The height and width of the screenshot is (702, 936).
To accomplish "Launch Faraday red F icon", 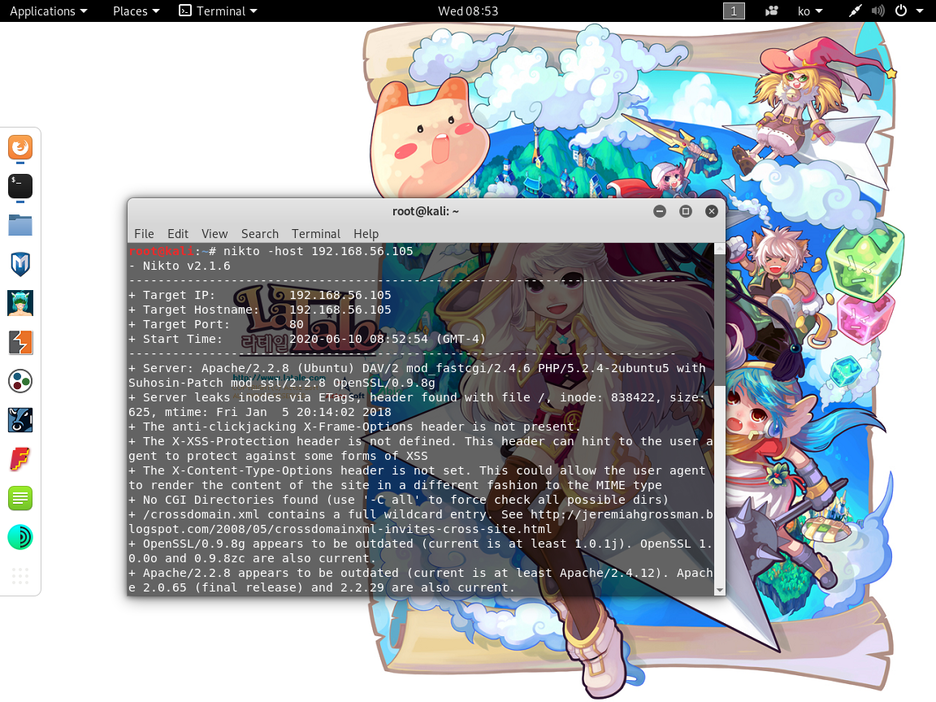I will tap(20, 460).
